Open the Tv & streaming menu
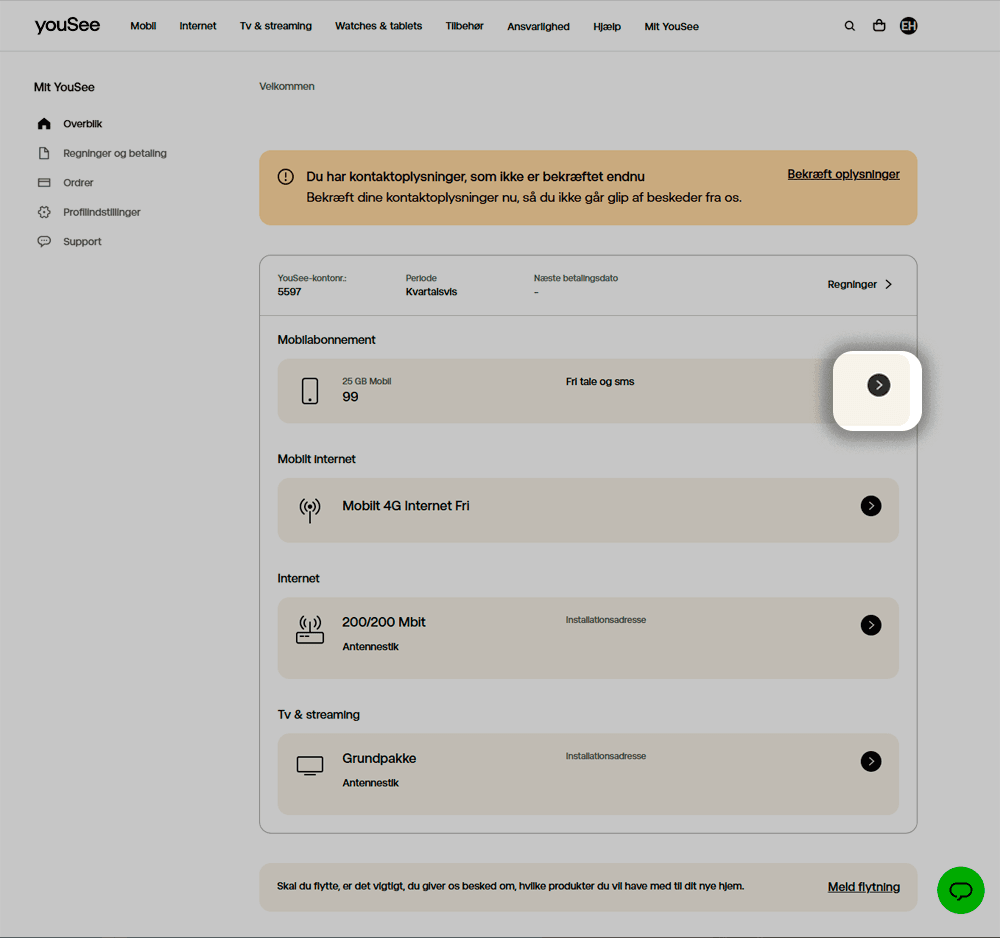Viewport: 1000px width, 938px height. pyautogui.click(x=275, y=26)
